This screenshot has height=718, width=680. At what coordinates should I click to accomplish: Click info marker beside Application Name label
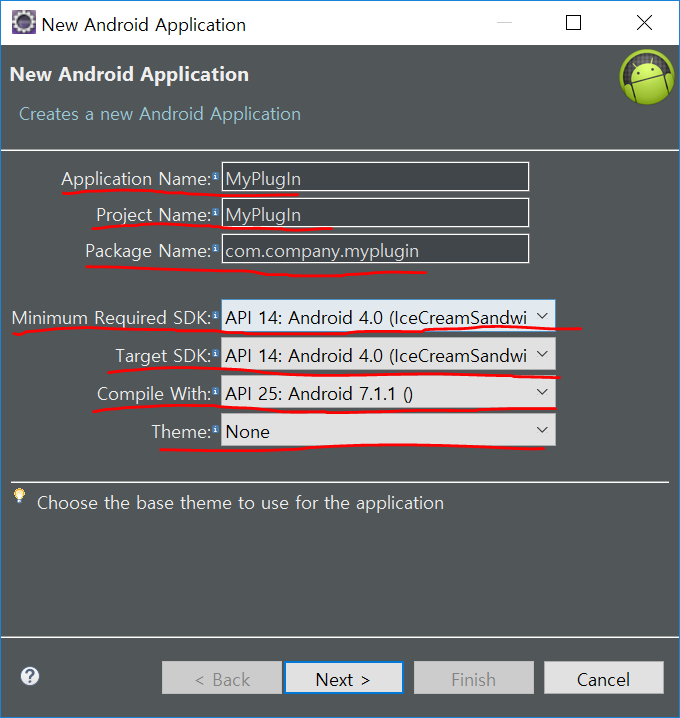click(215, 176)
